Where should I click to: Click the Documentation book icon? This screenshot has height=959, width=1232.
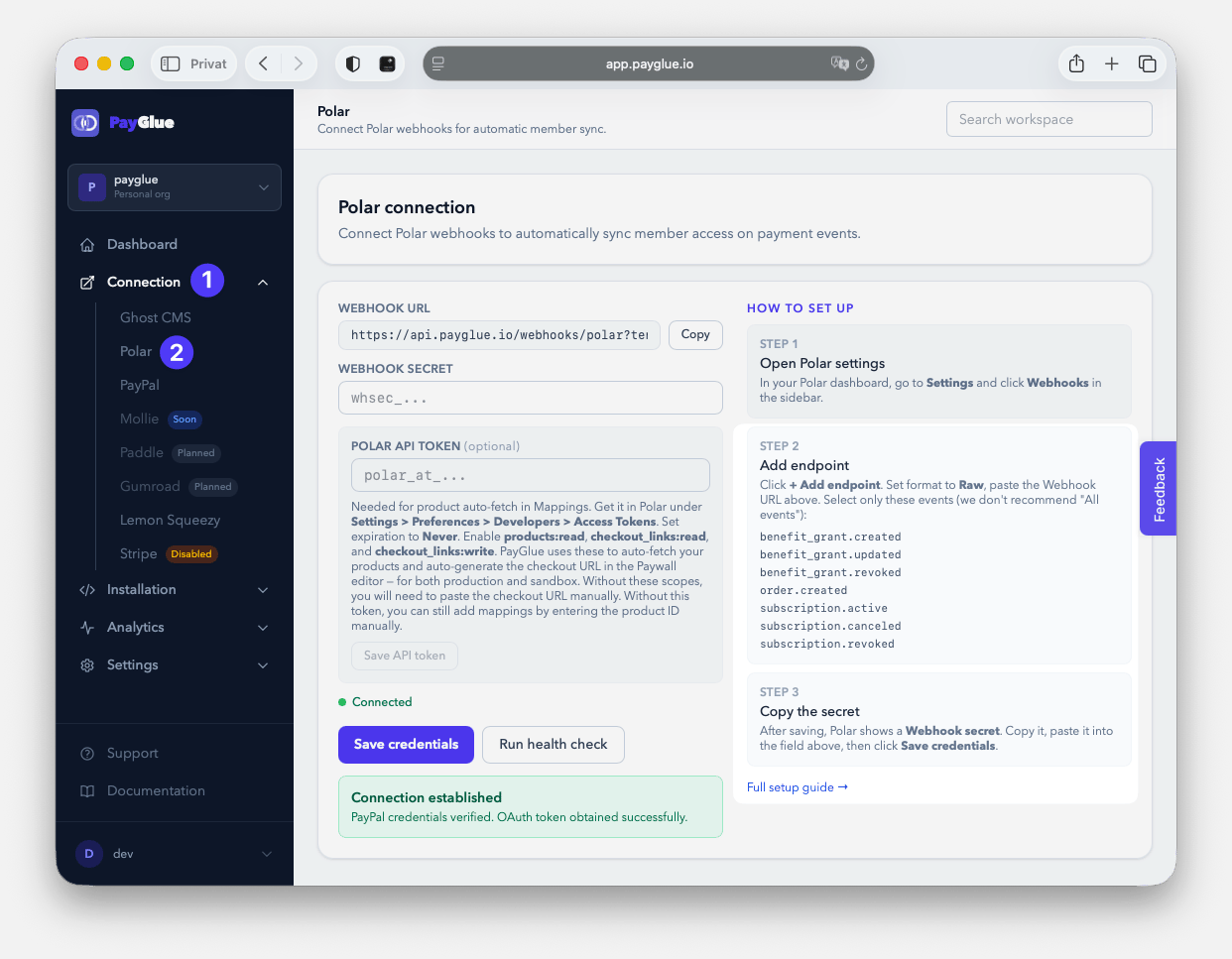pyautogui.click(x=87, y=791)
